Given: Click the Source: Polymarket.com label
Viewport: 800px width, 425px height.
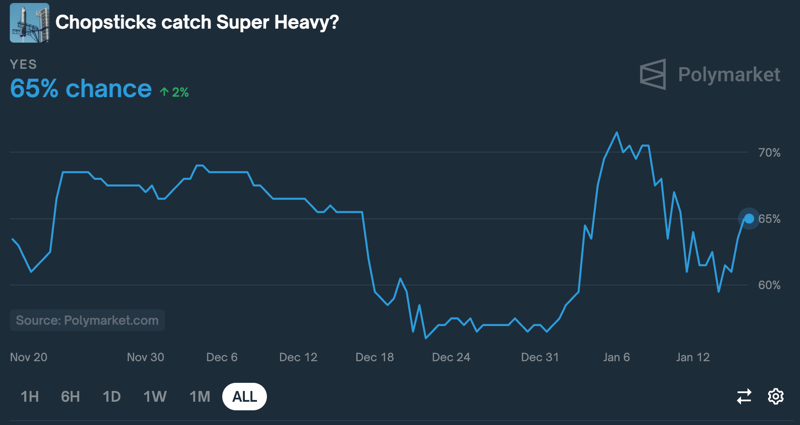Looking at the screenshot, I should pos(87,321).
